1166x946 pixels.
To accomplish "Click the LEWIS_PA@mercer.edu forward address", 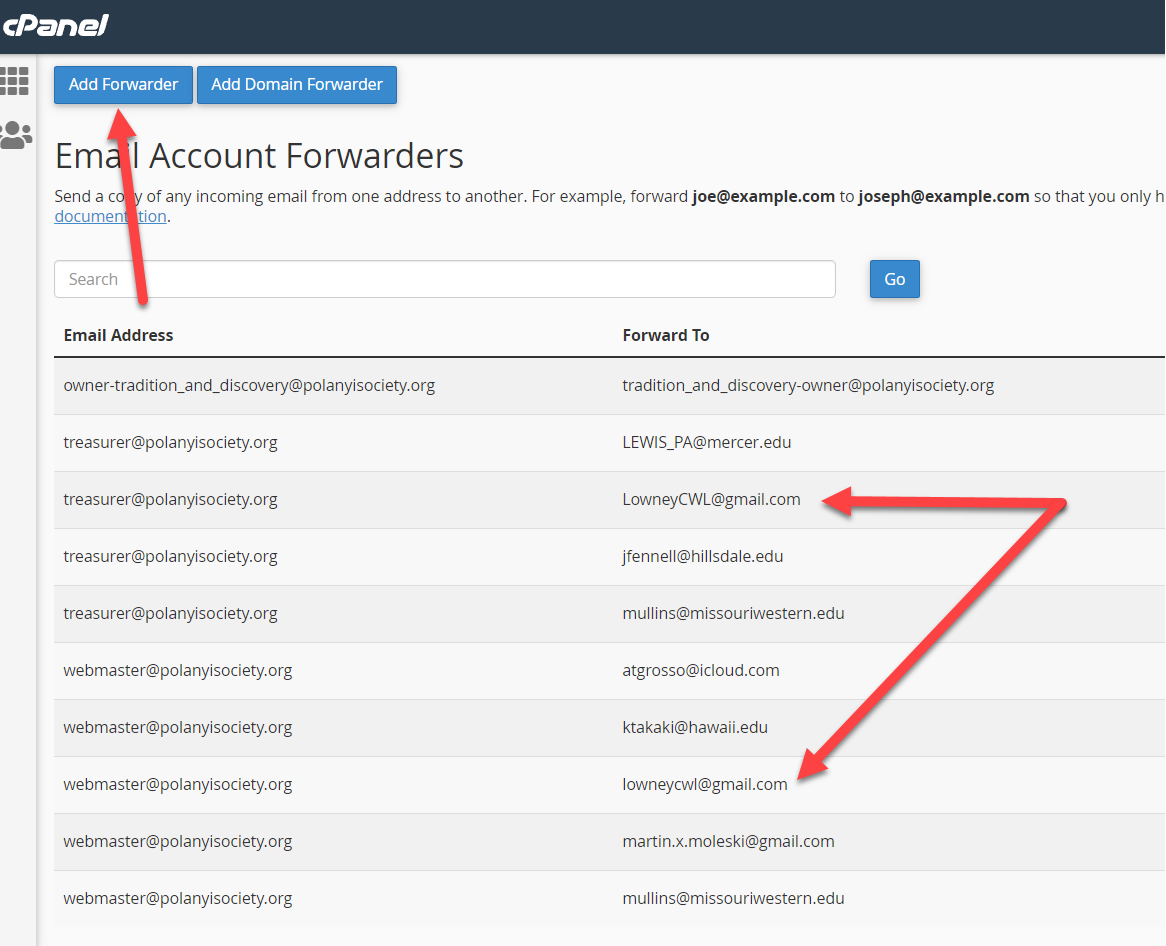I will coord(706,442).
